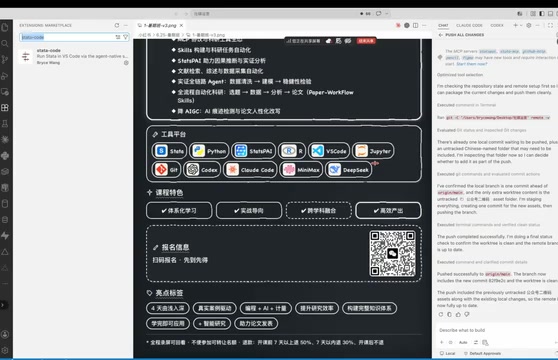Open more editor actions menu
Image resolution: width=558 pixels, height=360 pixels.
(424, 25)
